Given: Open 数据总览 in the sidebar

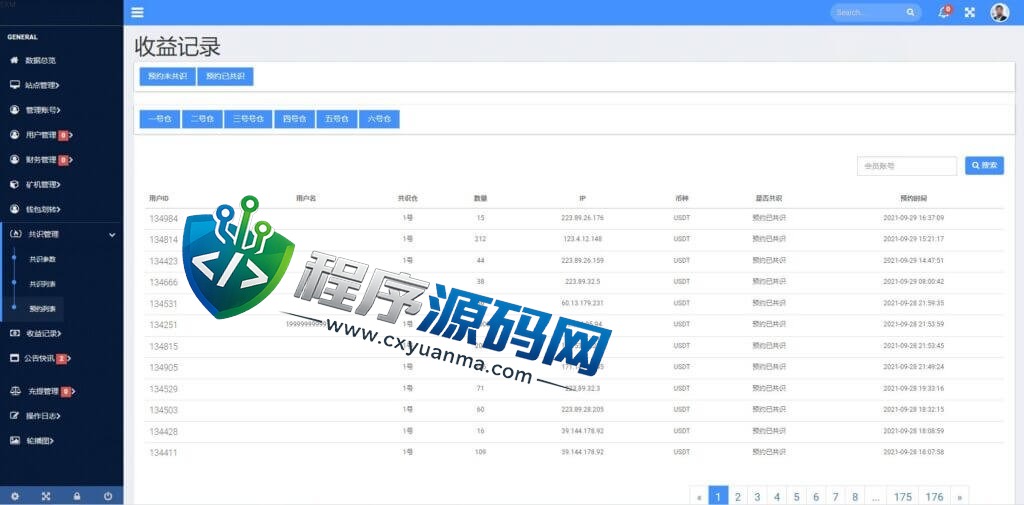Looking at the screenshot, I should click(x=40, y=61).
